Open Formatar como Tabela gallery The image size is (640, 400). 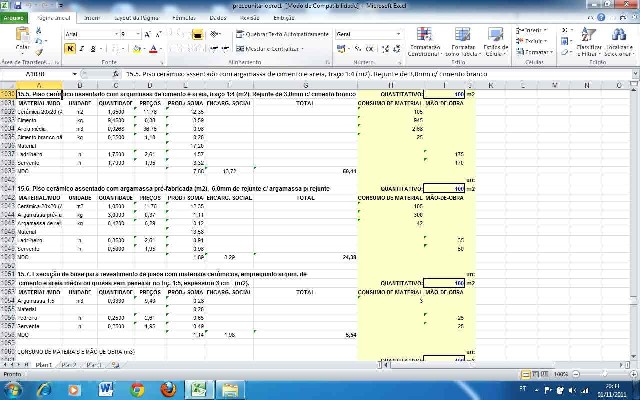coord(463,42)
